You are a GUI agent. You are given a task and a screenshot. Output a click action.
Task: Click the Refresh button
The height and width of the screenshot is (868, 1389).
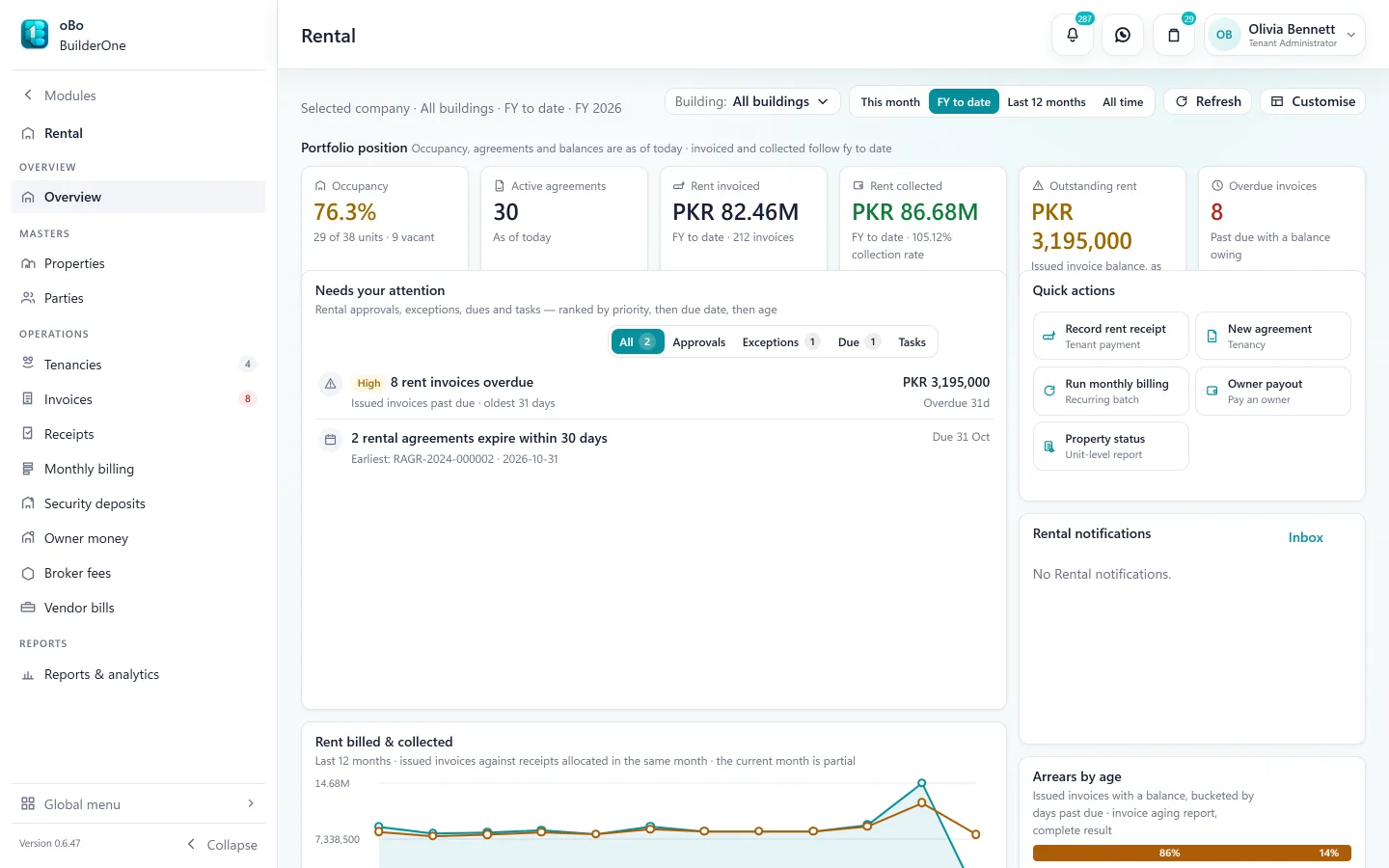pos(1209,101)
